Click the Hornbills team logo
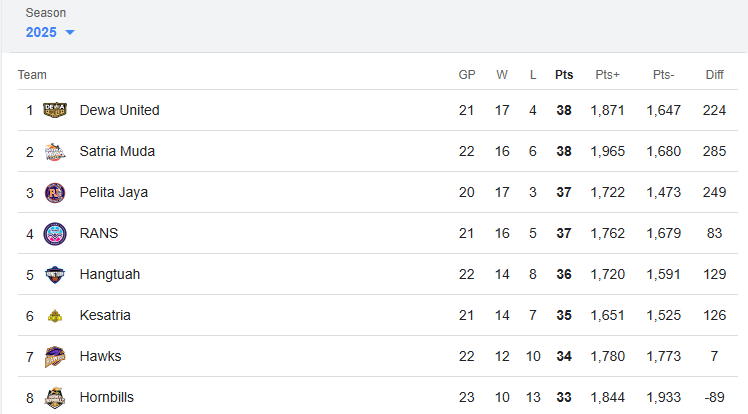 click(x=55, y=398)
